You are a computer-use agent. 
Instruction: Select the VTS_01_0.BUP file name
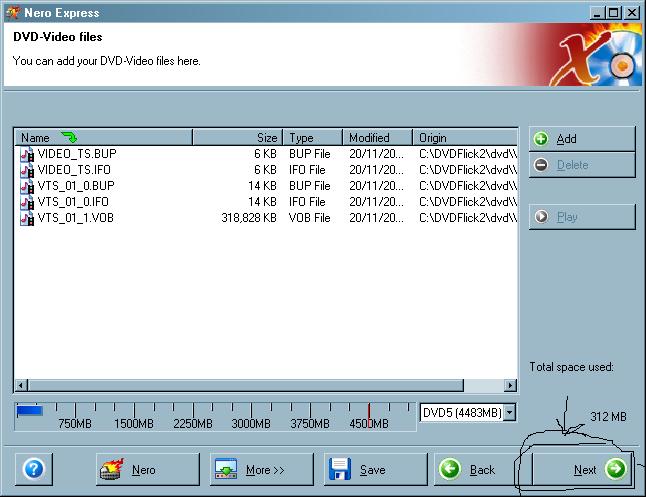76,186
